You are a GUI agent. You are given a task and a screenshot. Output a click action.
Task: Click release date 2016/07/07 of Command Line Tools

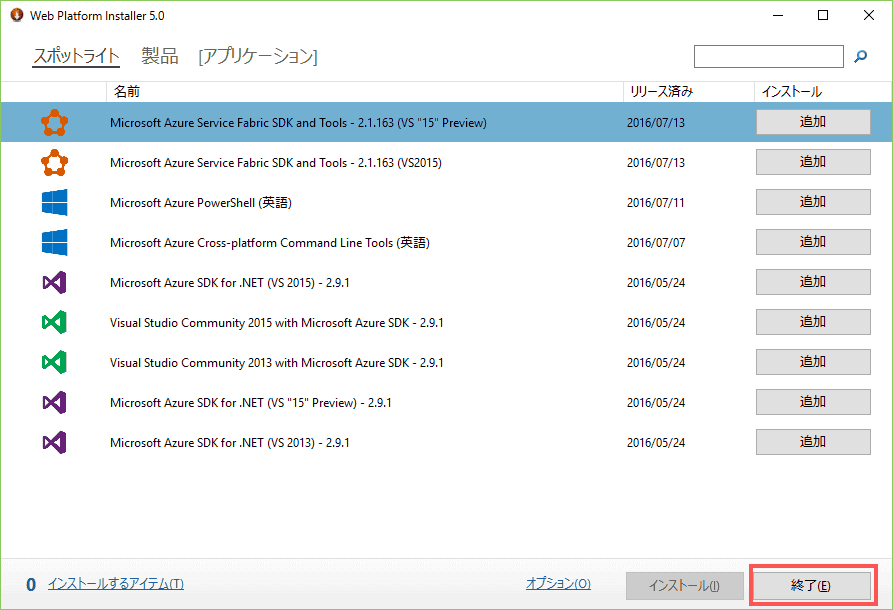[x=656, y=243]
